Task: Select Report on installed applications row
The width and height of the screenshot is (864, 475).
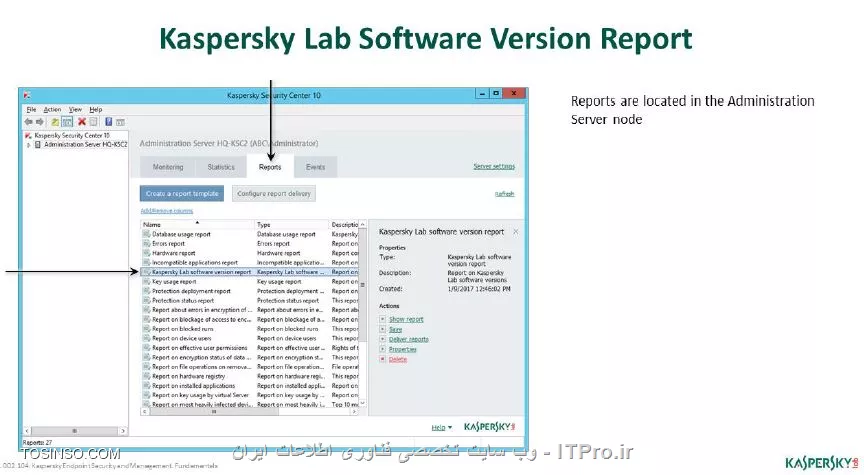Action: [x=250, y=386]
